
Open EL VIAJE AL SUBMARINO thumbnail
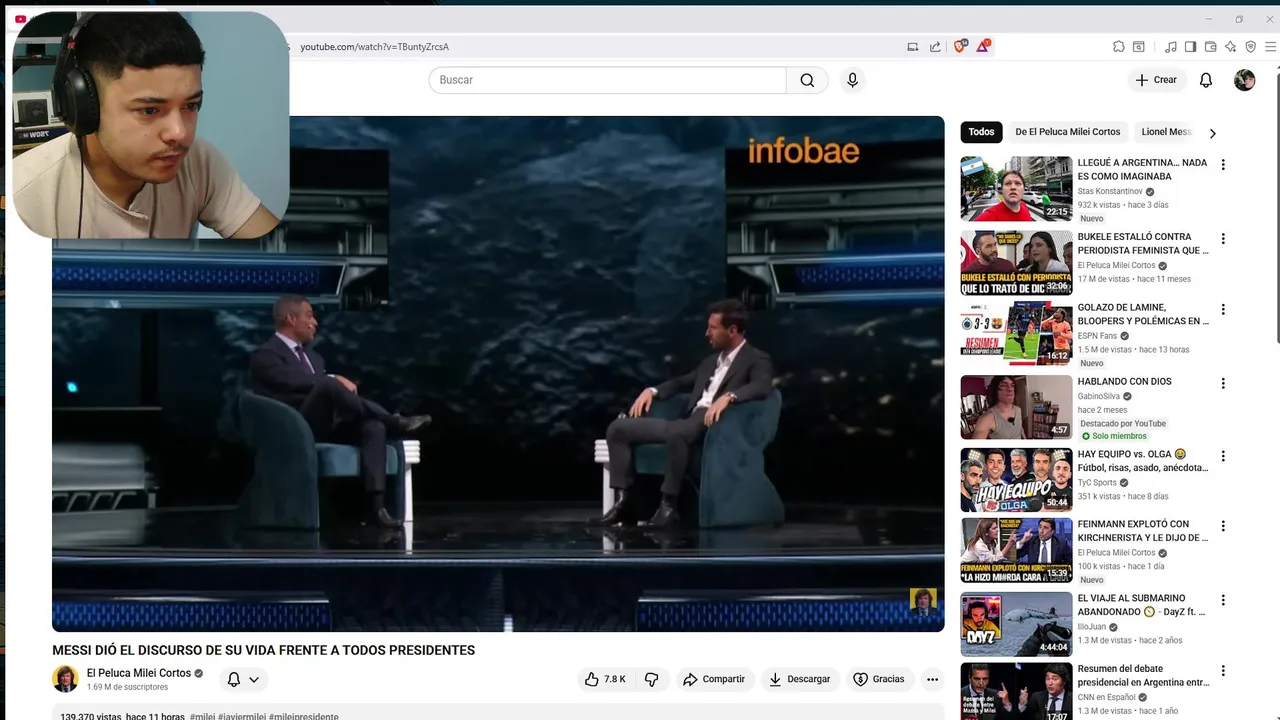[1016, 624]
